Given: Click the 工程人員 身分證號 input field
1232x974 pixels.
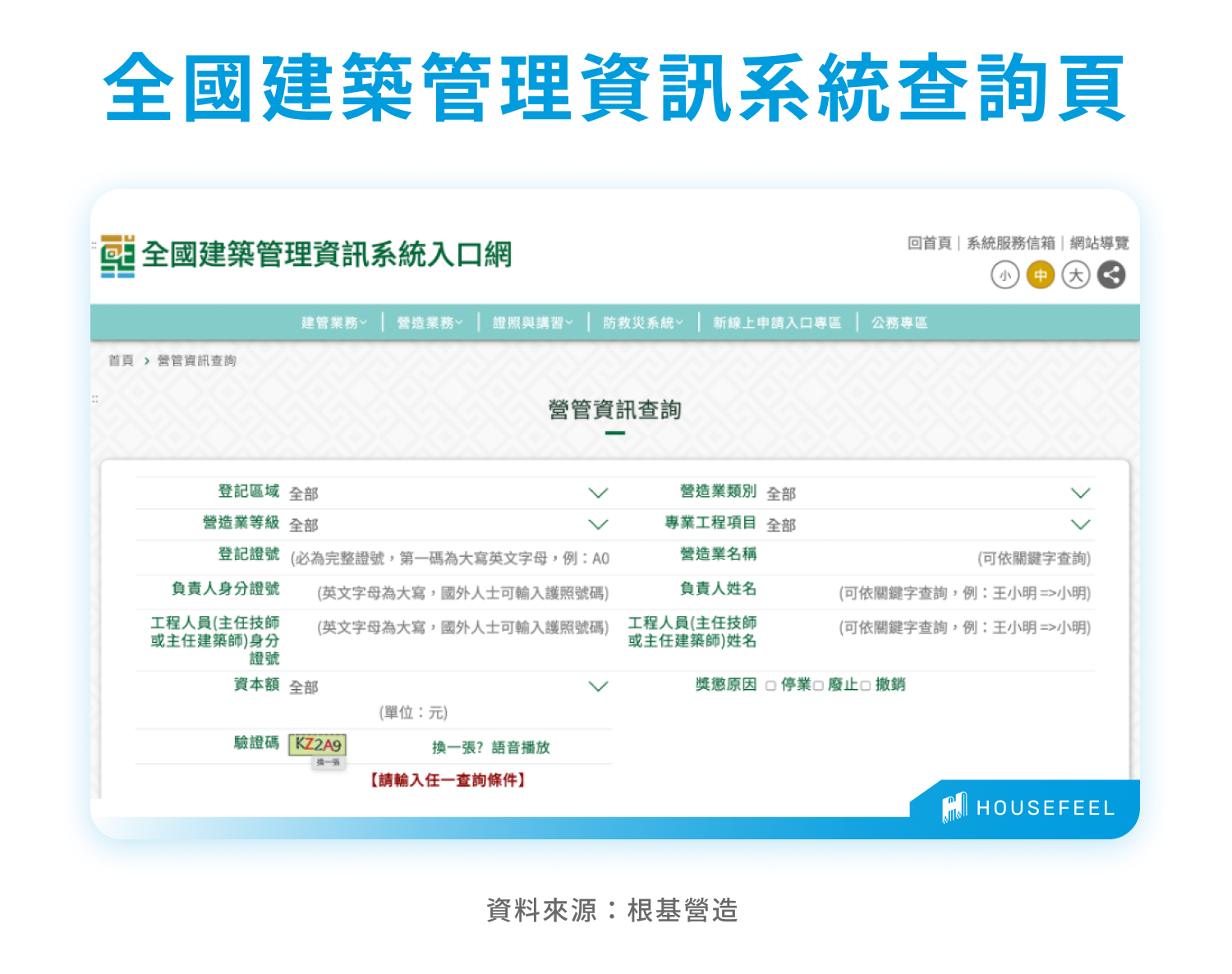Looking at the screenshot, I should [x=449, y=627].
